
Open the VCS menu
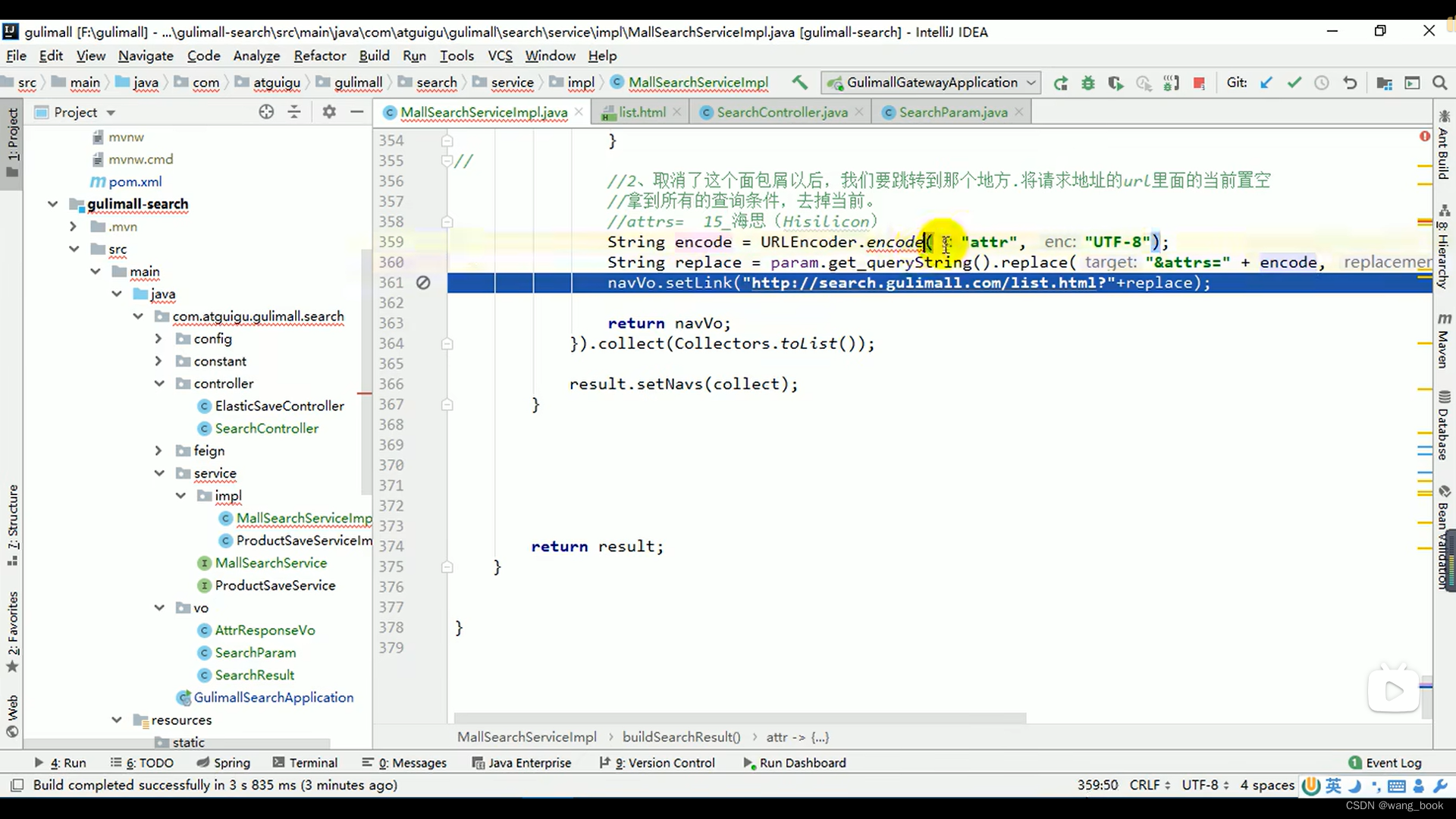[500, 55]
